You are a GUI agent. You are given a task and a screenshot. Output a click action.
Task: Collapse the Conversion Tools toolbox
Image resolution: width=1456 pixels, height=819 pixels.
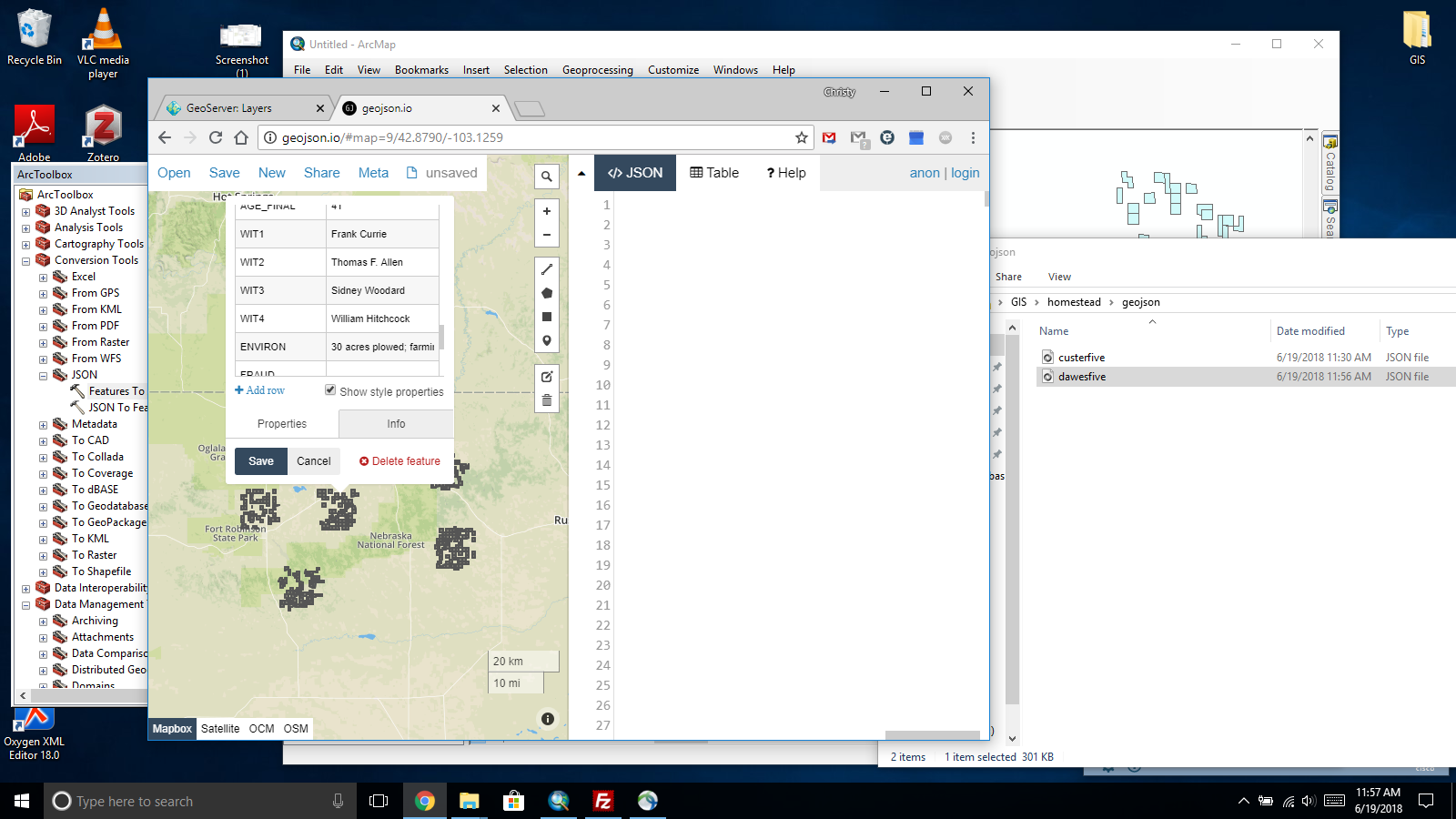coord(26,261)
